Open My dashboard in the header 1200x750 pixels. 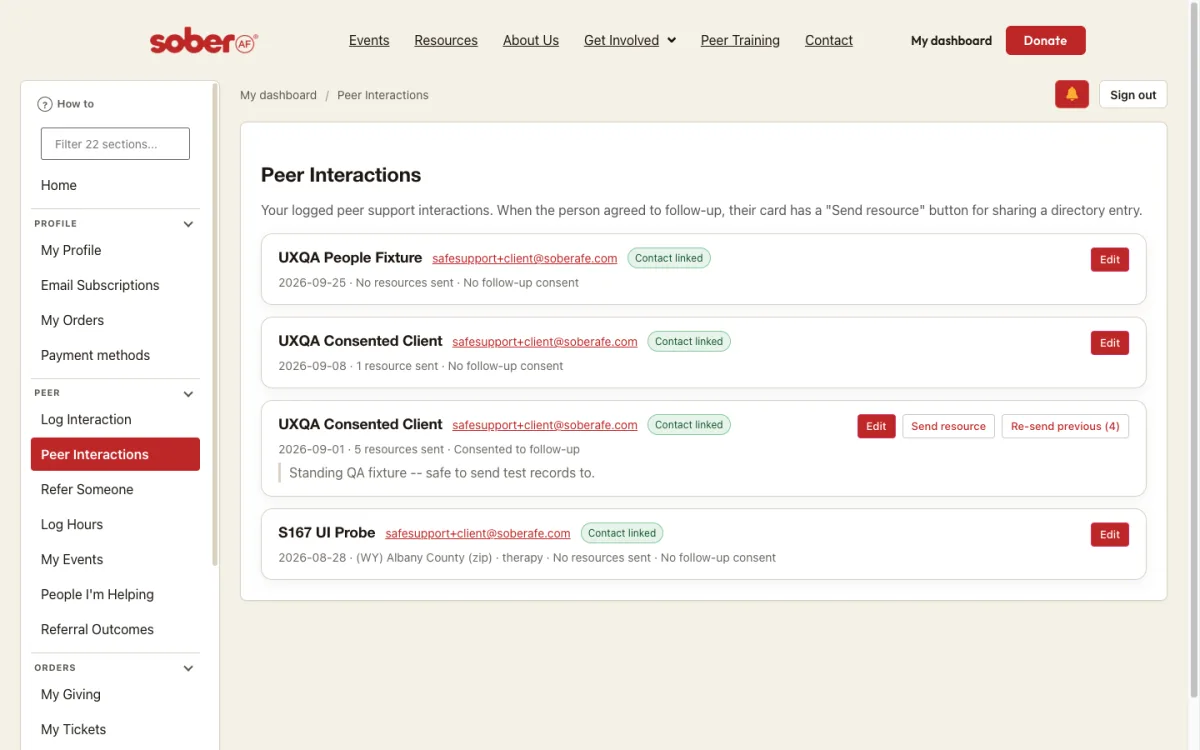point(951,41)
